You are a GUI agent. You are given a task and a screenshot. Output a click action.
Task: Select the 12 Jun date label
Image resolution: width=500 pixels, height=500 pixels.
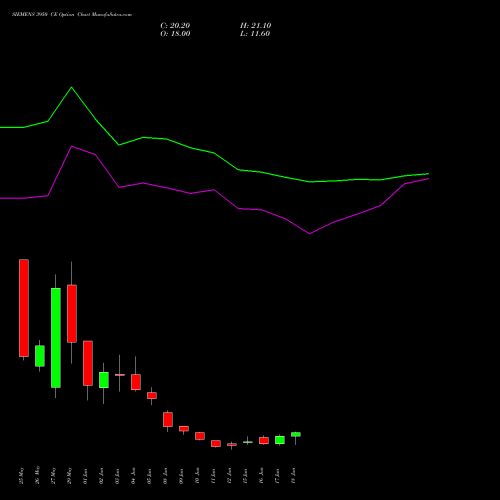[230, 476]
